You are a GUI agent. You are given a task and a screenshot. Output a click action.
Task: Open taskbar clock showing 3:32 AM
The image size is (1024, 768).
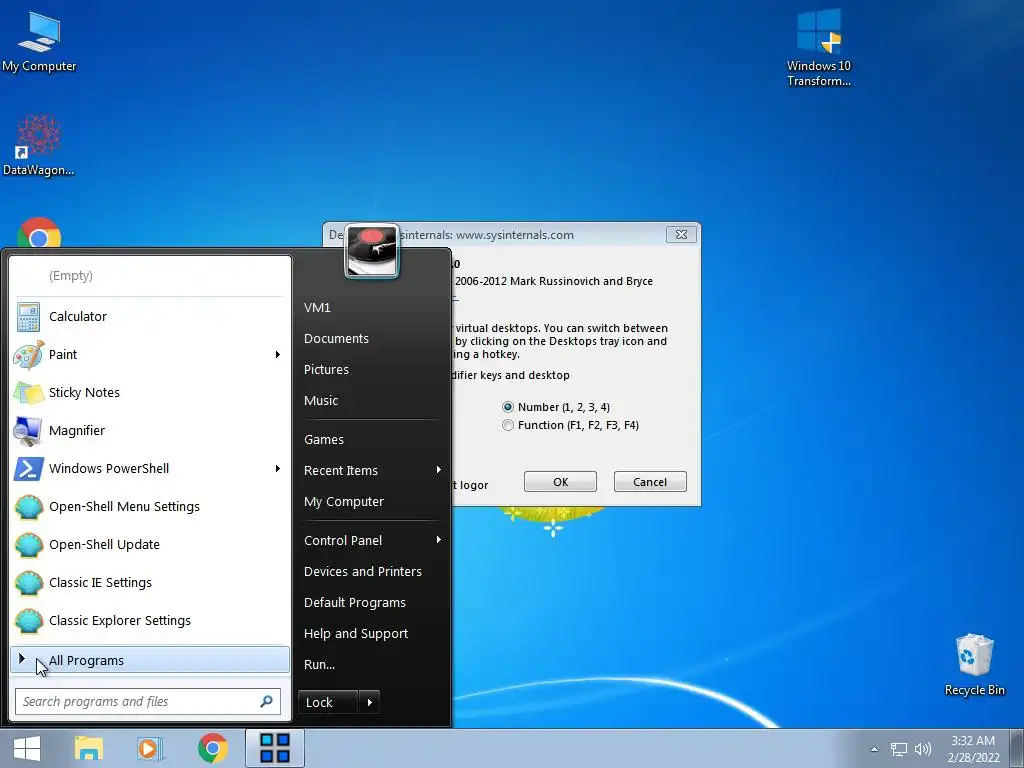coord(973,749)
